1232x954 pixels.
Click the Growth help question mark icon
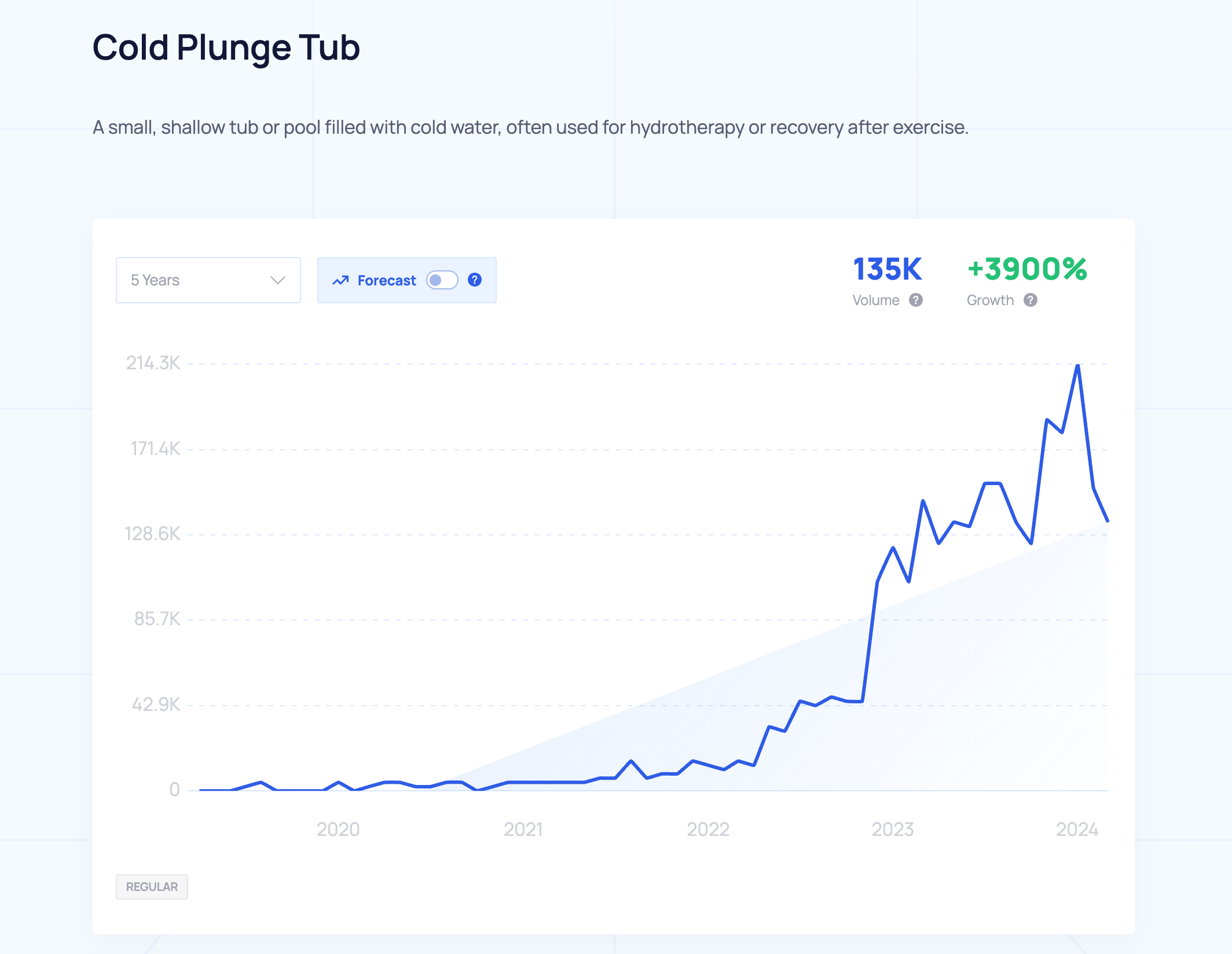1030,300
